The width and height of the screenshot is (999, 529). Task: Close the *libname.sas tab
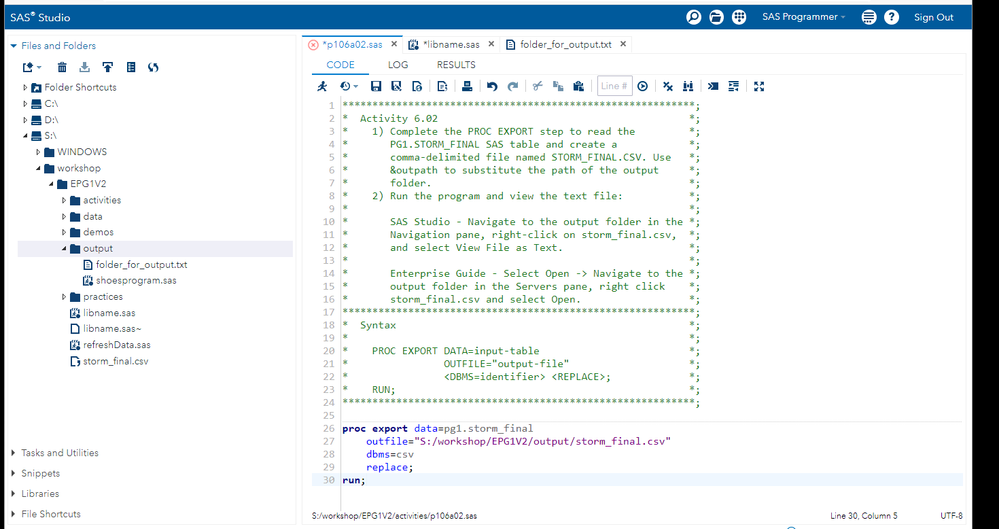coord(492,44)
